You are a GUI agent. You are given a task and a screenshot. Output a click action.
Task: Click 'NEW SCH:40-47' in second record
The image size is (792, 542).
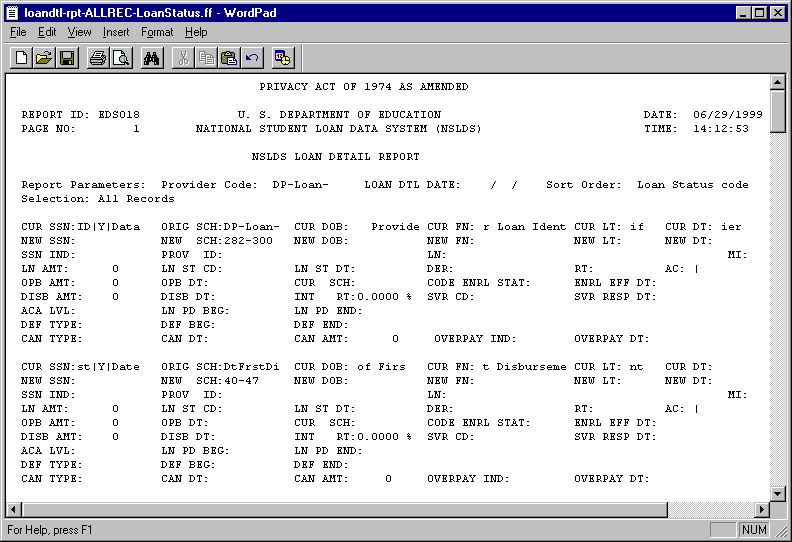[x=210, y=381]
